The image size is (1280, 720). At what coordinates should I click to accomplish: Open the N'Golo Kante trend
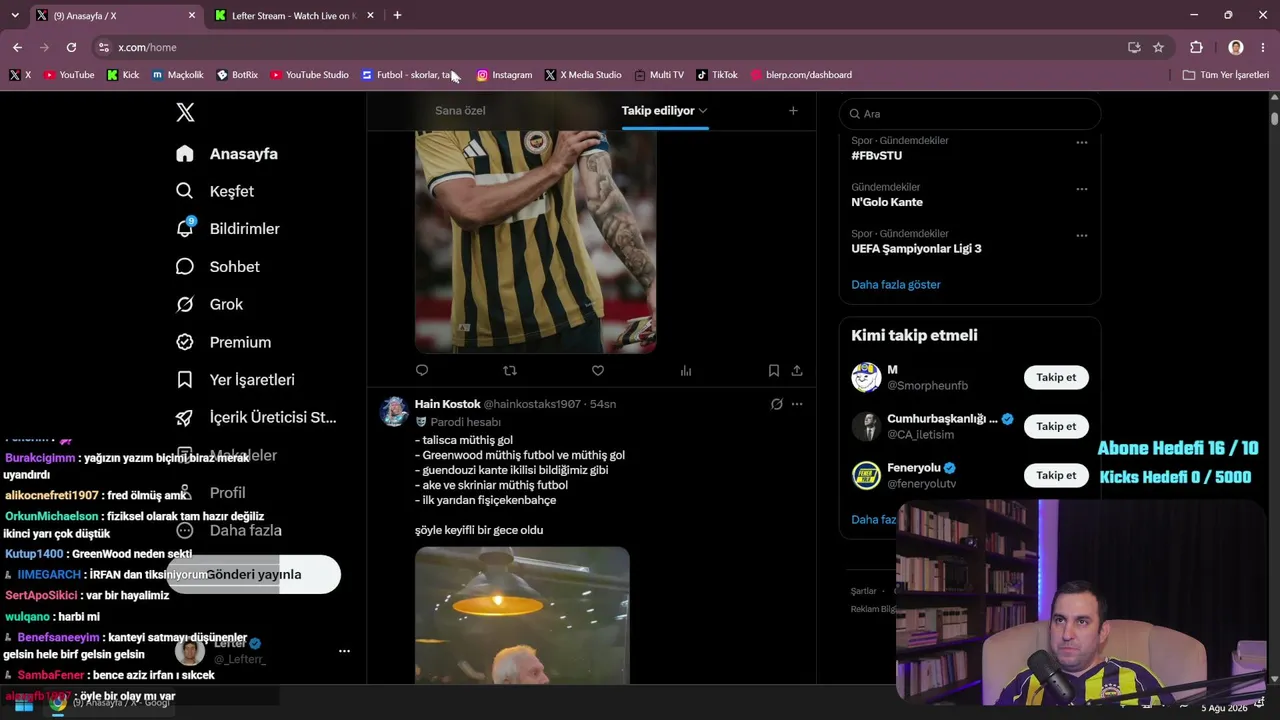(x=887, y=202)
